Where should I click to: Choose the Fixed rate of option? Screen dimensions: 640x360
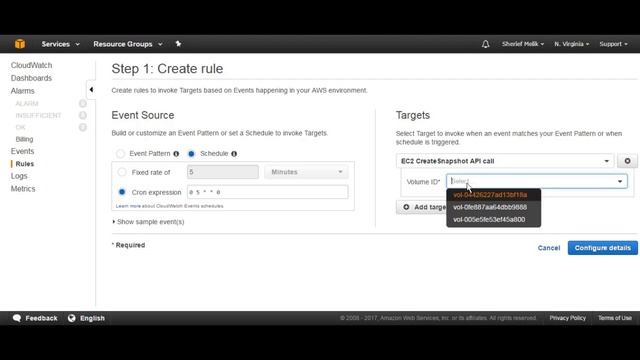coord(122,172)
